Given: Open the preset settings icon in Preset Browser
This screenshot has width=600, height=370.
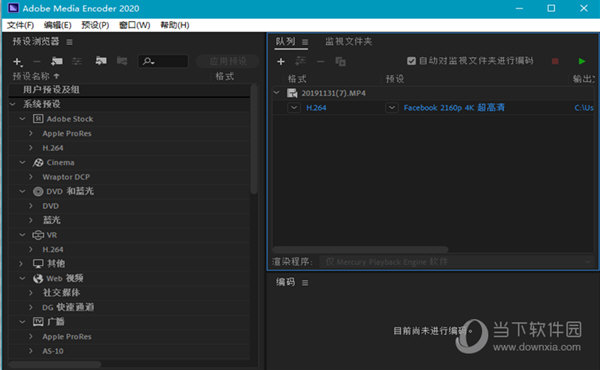Looking at the screenshot, I should coord(77,61).
